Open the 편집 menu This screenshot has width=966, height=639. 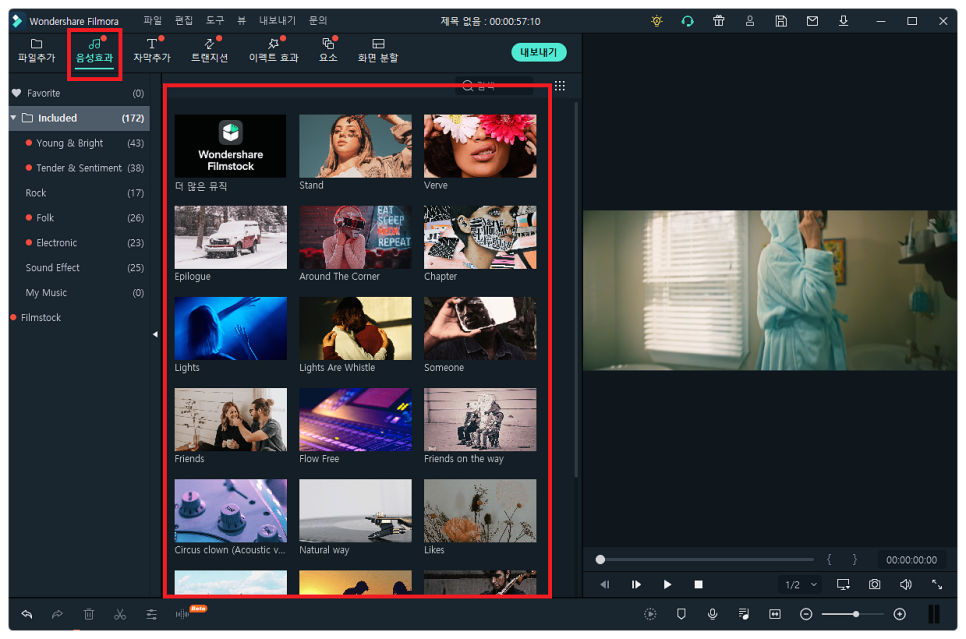tap(184, 21)
